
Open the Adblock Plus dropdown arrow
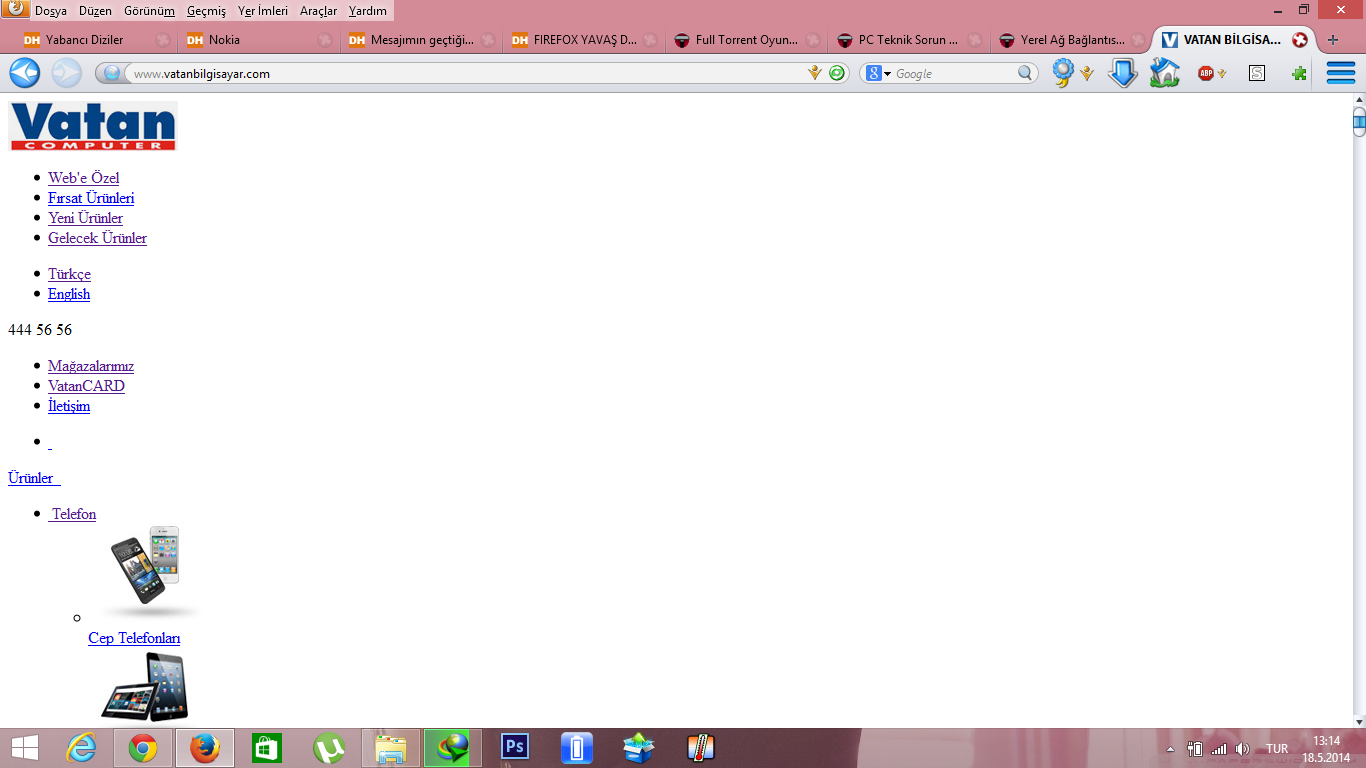tap(1222, 74)
